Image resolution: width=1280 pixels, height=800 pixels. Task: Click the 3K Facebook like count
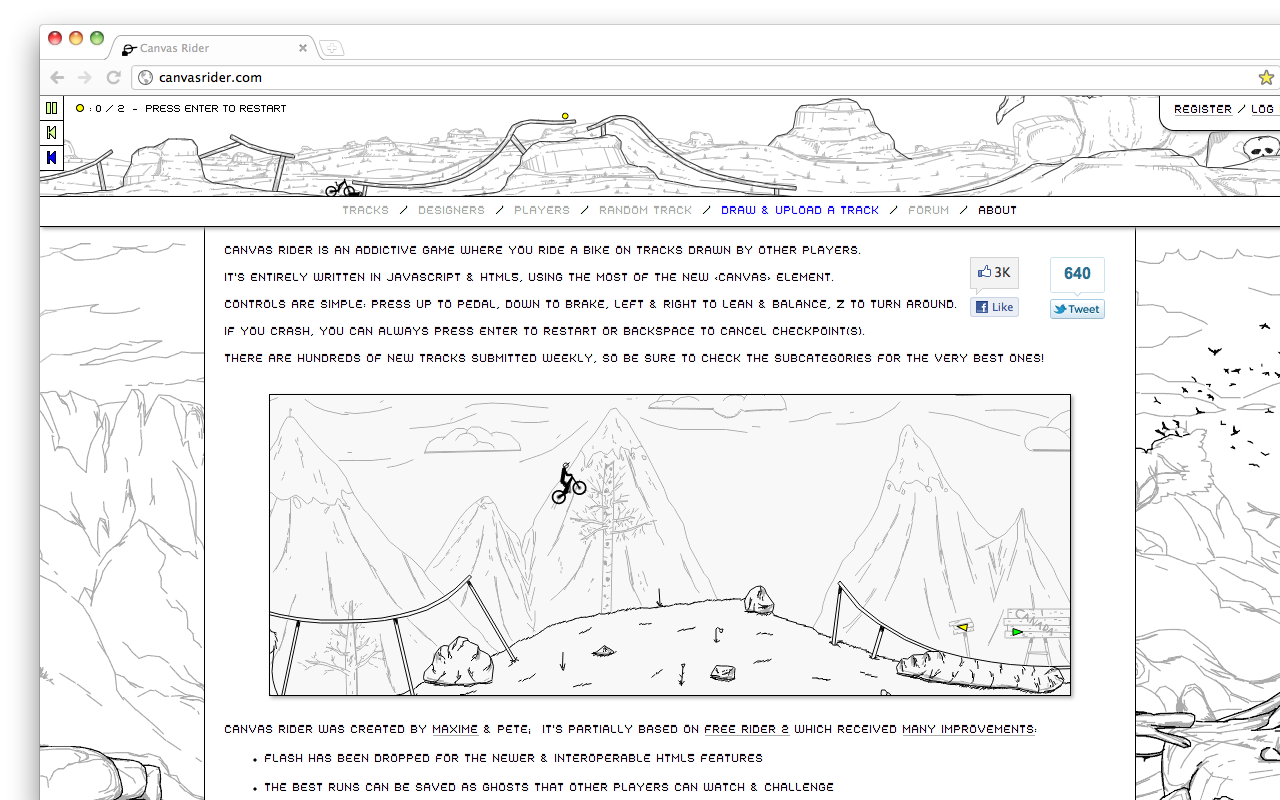(994, 273)
